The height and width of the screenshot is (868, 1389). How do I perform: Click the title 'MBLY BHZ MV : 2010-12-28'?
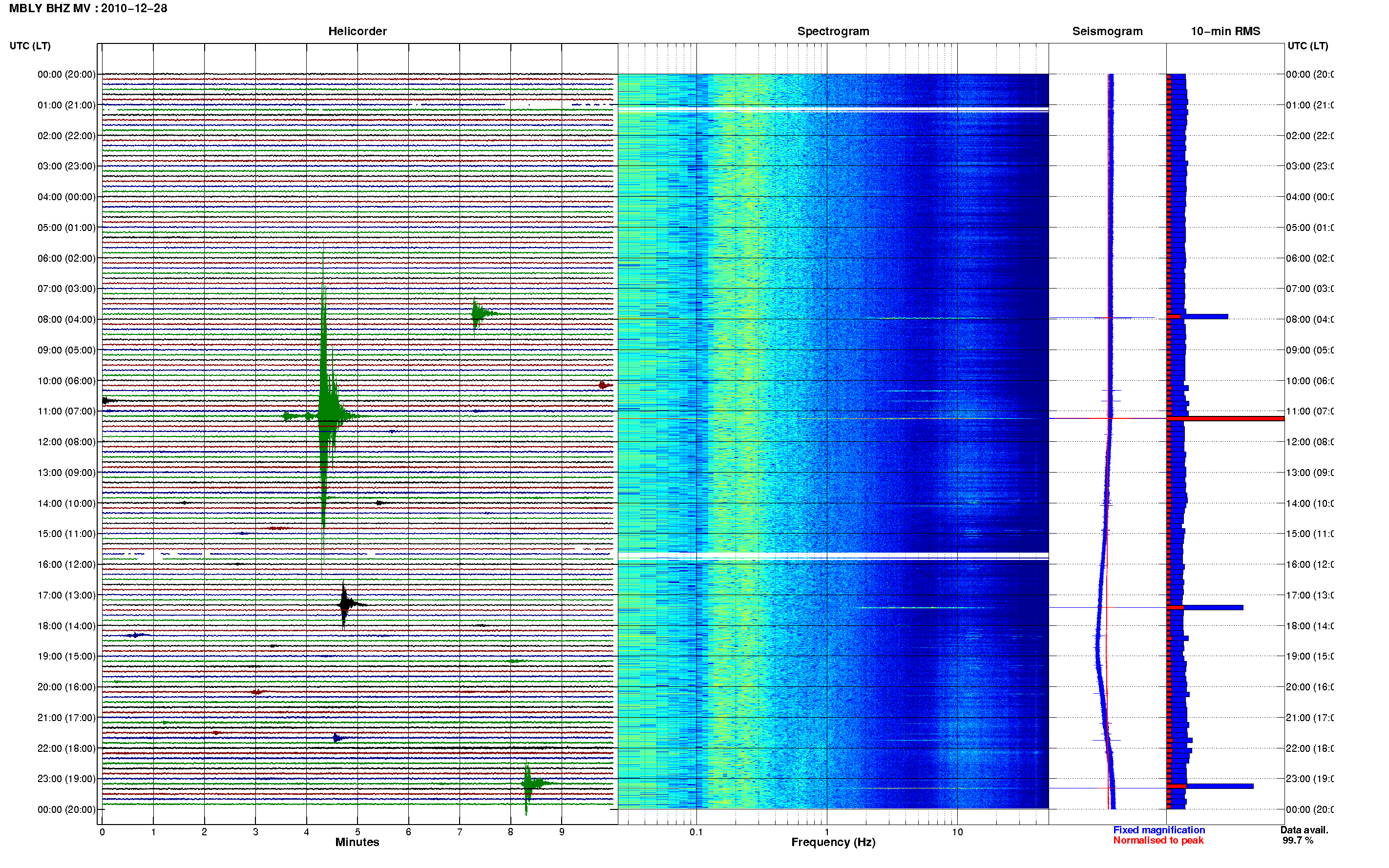pos(88,9)
